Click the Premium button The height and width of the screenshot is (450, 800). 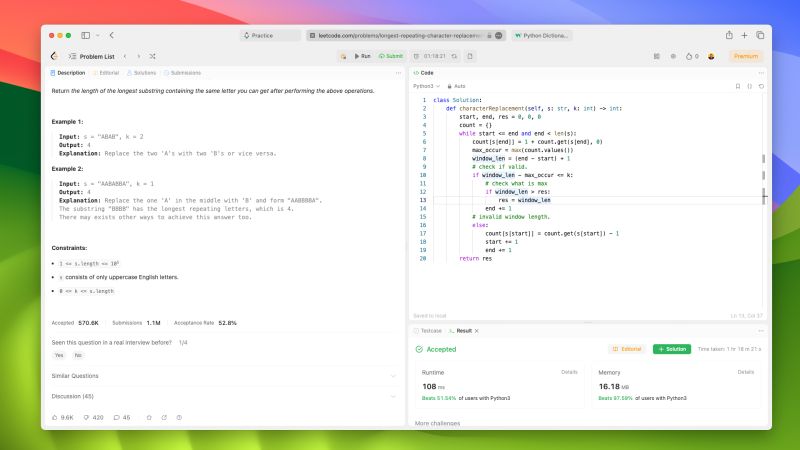click(x=745, y=56)
